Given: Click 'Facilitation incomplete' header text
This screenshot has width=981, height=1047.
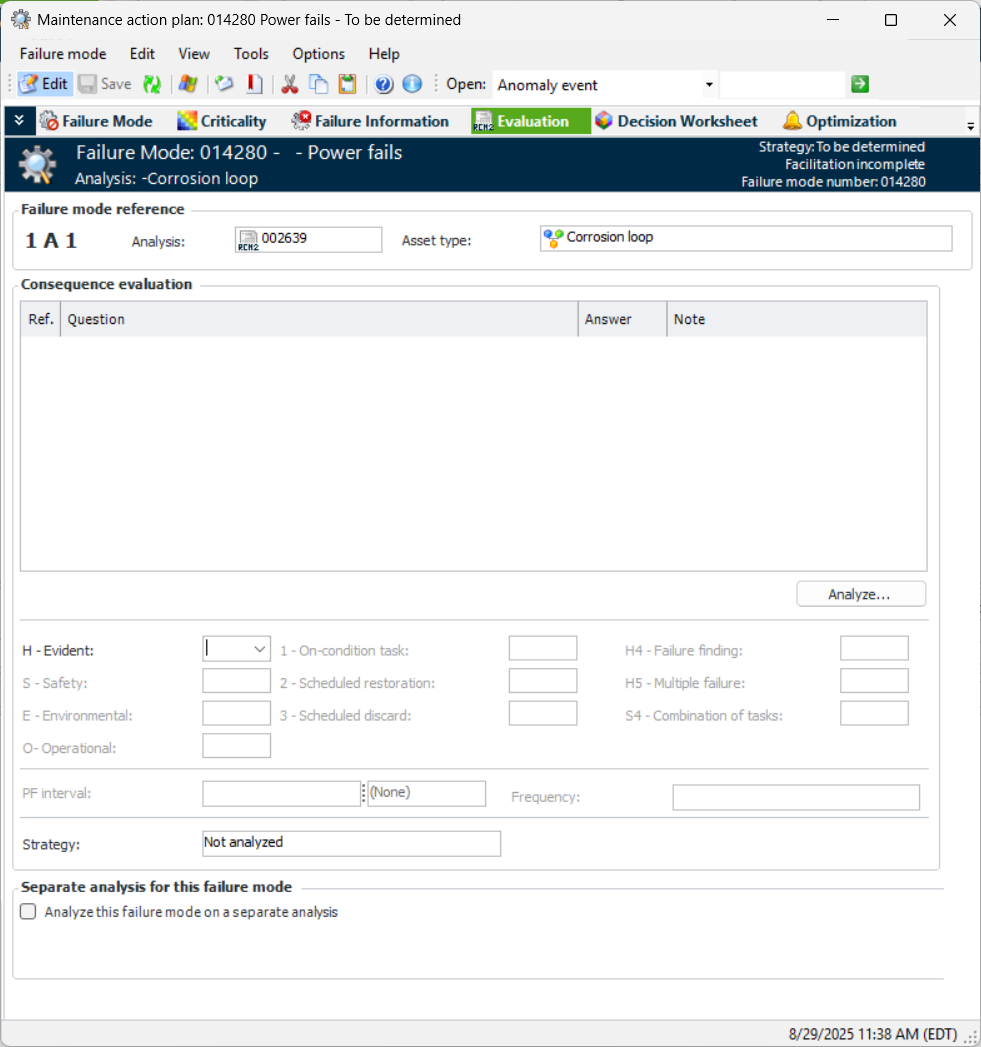Looking at the screenshot, I should pyautogui.click(x=855, y=164).
